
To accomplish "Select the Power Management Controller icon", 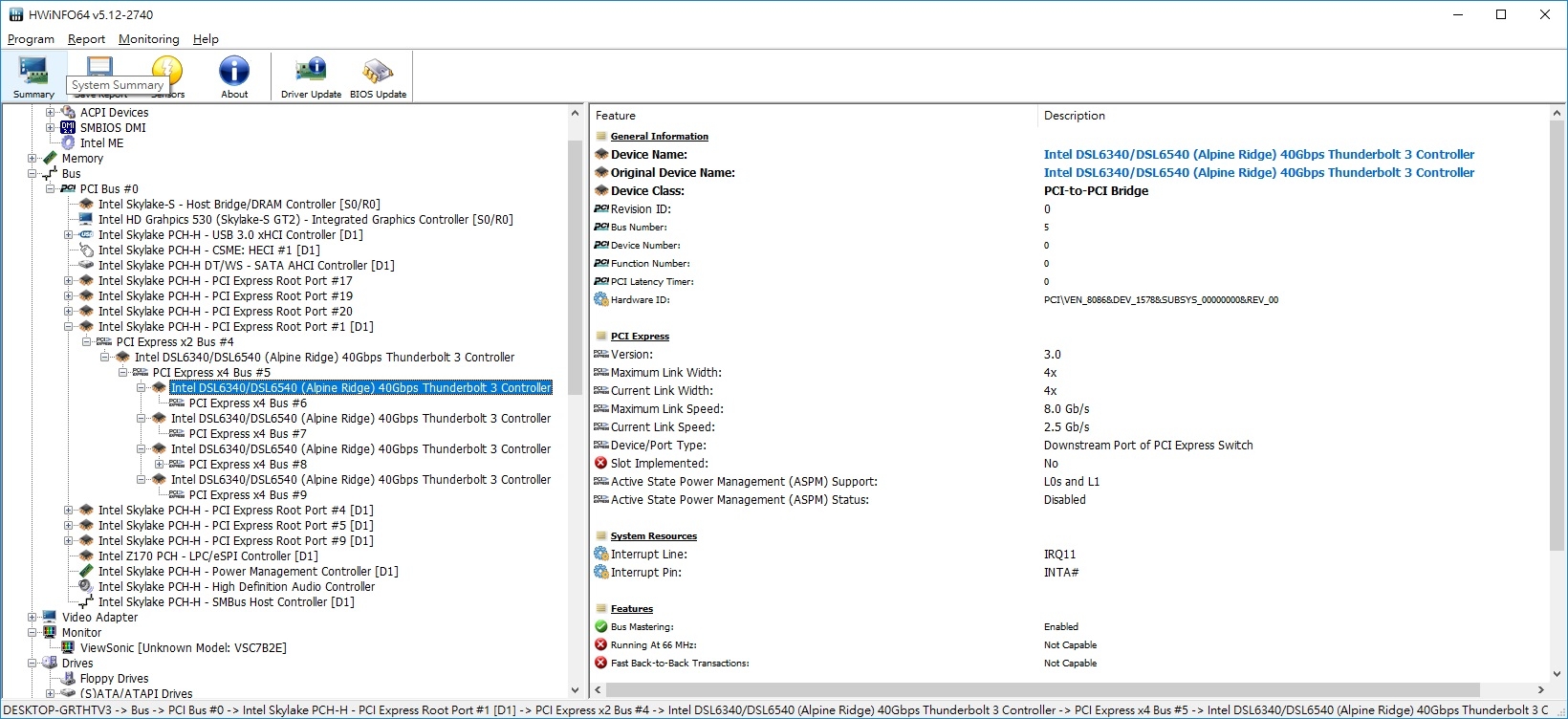I will [86, 572].
